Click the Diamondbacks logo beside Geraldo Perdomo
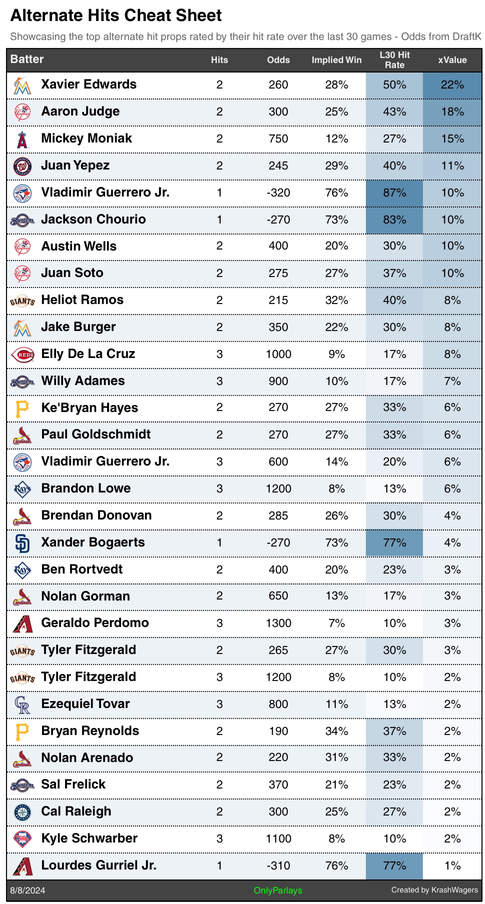This screenshot has height=904, width=485. [x=22, y=624]
